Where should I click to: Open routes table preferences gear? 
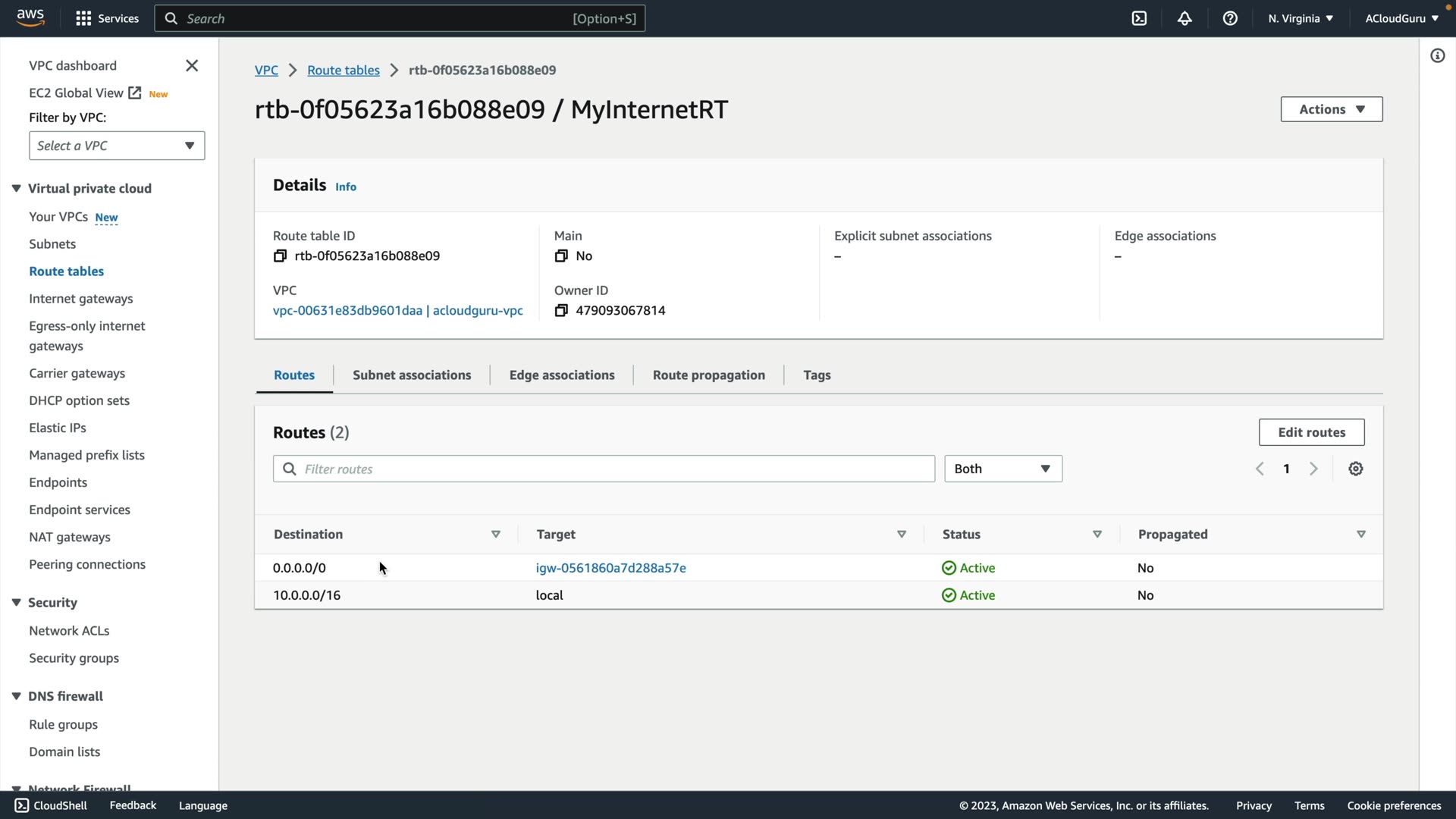point(1356,469)
